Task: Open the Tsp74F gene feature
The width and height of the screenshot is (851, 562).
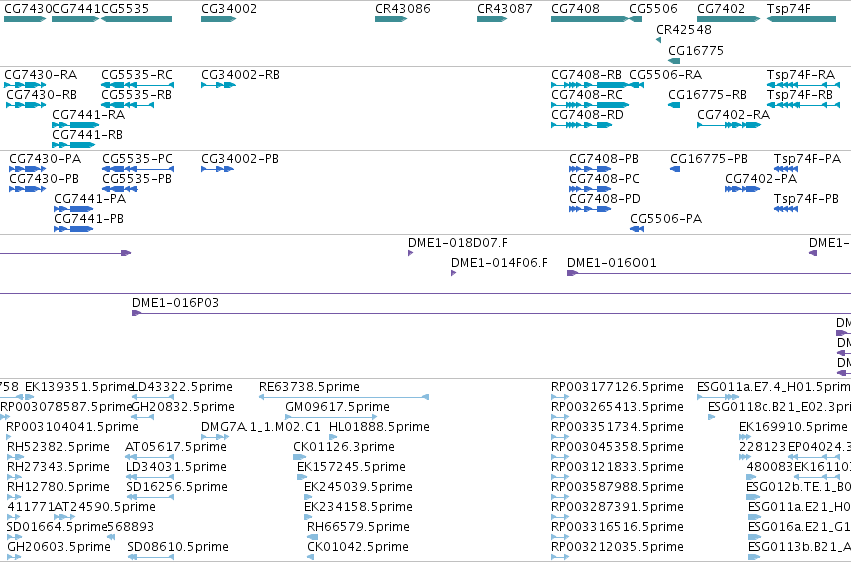Action: point(801,19)
